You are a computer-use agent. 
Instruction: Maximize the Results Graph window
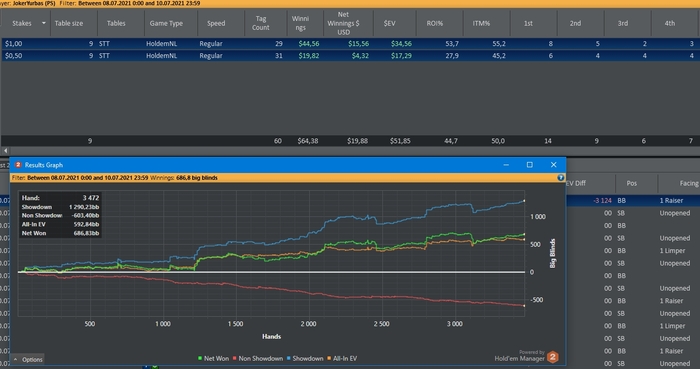coord(529,165)
